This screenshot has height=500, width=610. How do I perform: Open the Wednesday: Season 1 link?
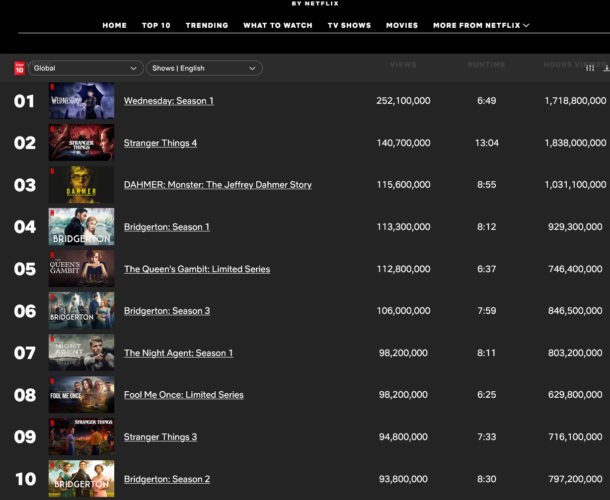pyautogui.click(x=169, y=101)
